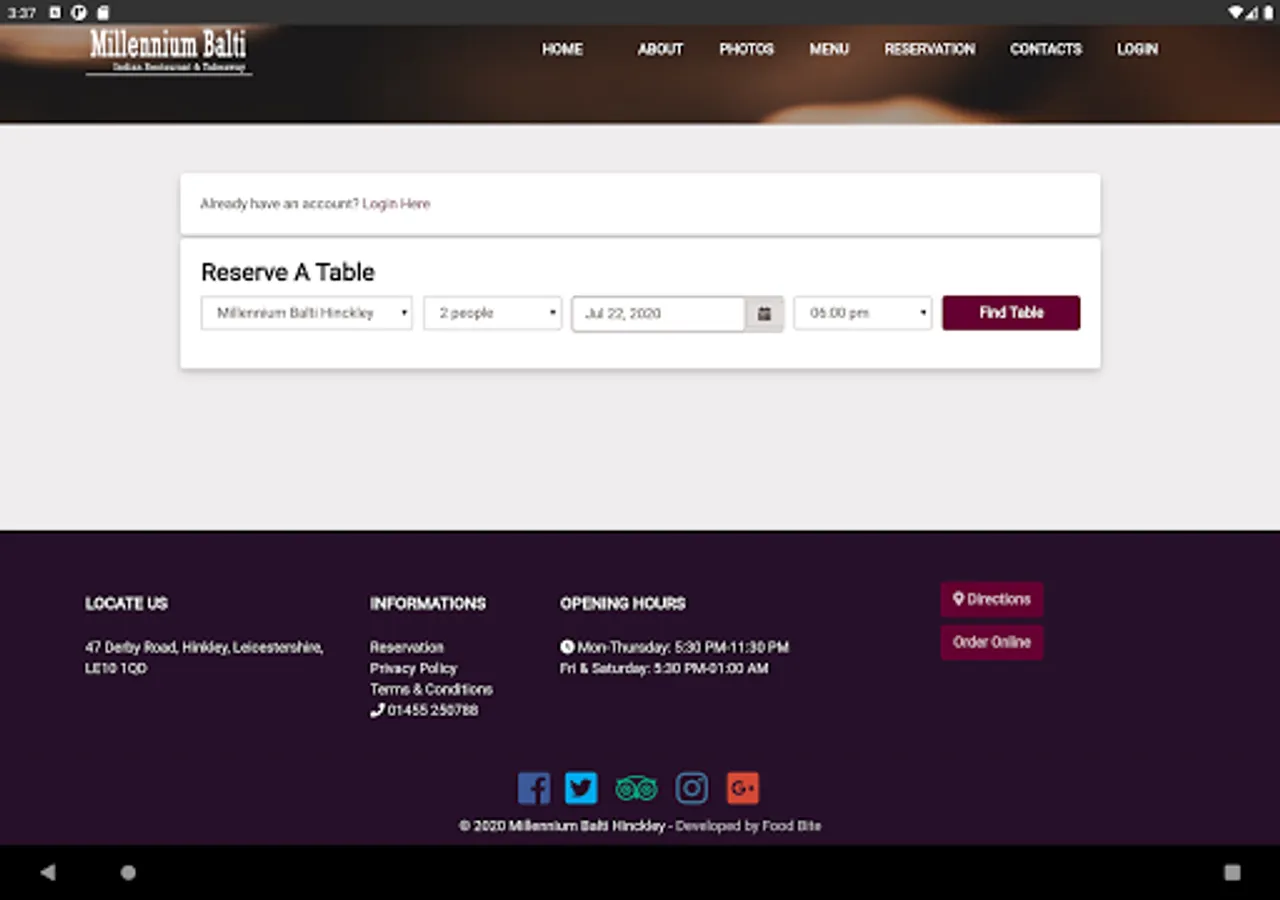
Task: Expand the 2 people party size dropdown
Action: point(492,313)
